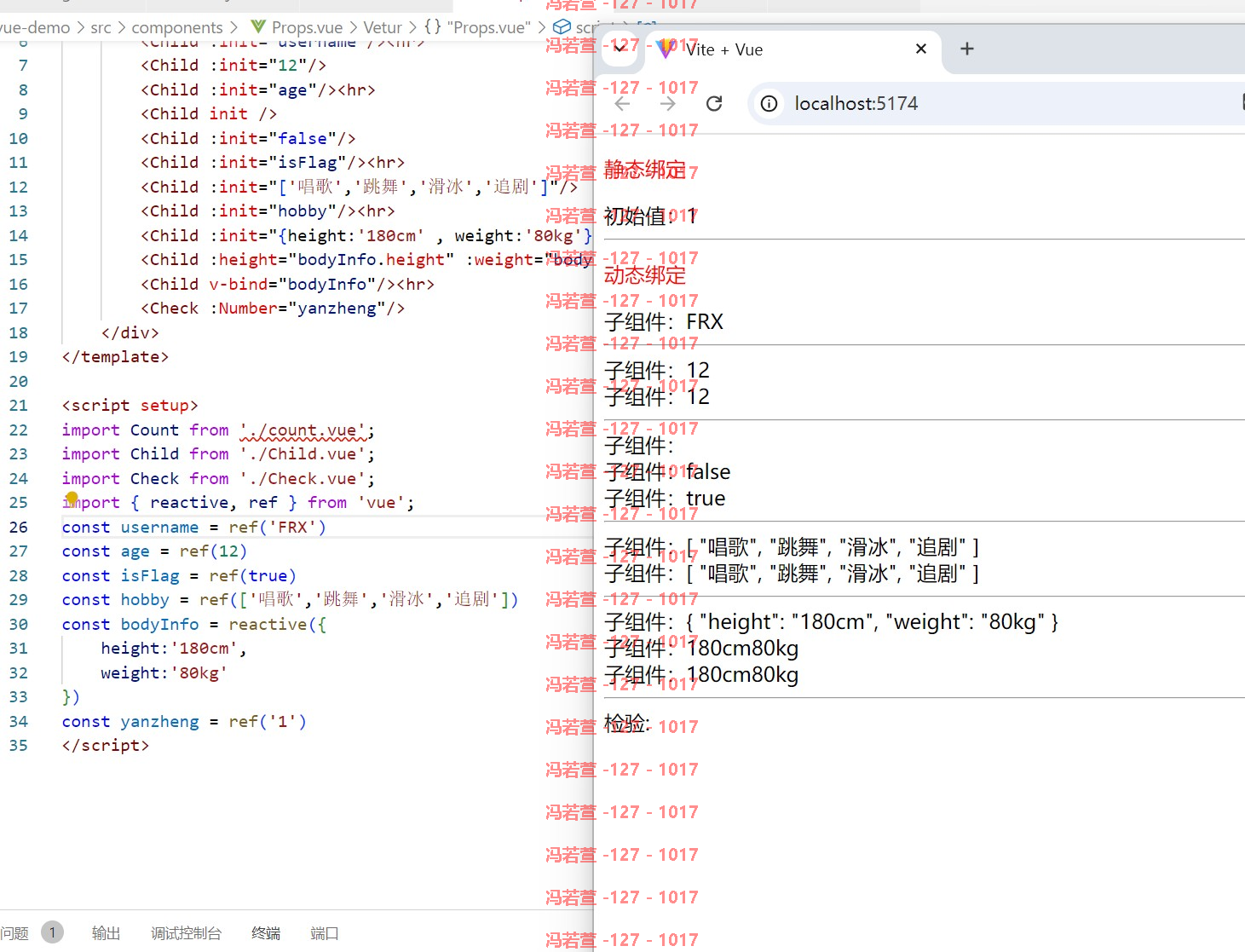This screenshot has height=952, width=1245.
Task: Select the {} "Props.vue" breadcrumb
Action: pos(477,27)
